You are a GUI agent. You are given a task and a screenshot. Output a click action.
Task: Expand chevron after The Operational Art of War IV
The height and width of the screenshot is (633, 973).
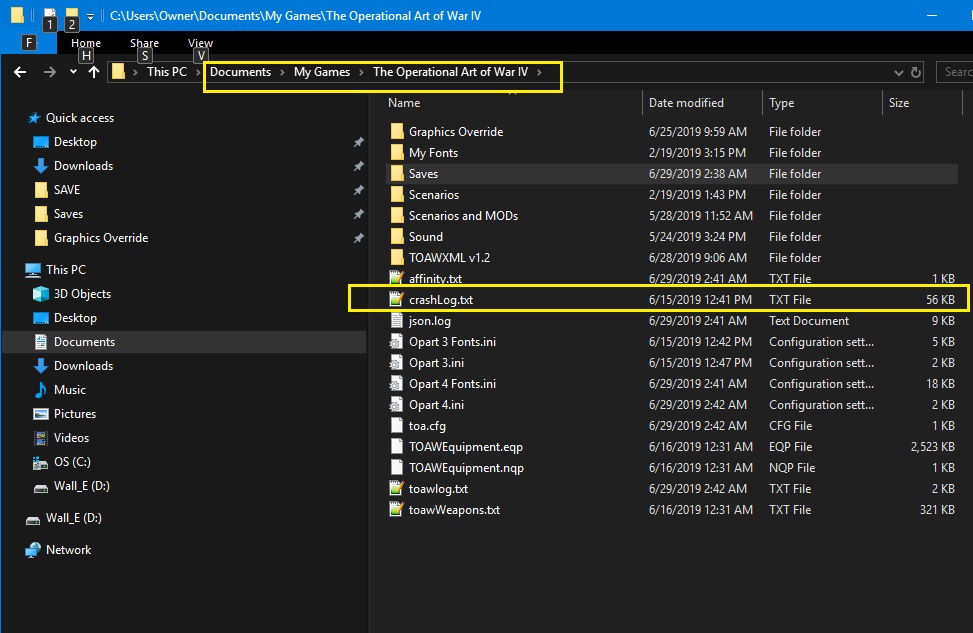click(x=539, y=73)
